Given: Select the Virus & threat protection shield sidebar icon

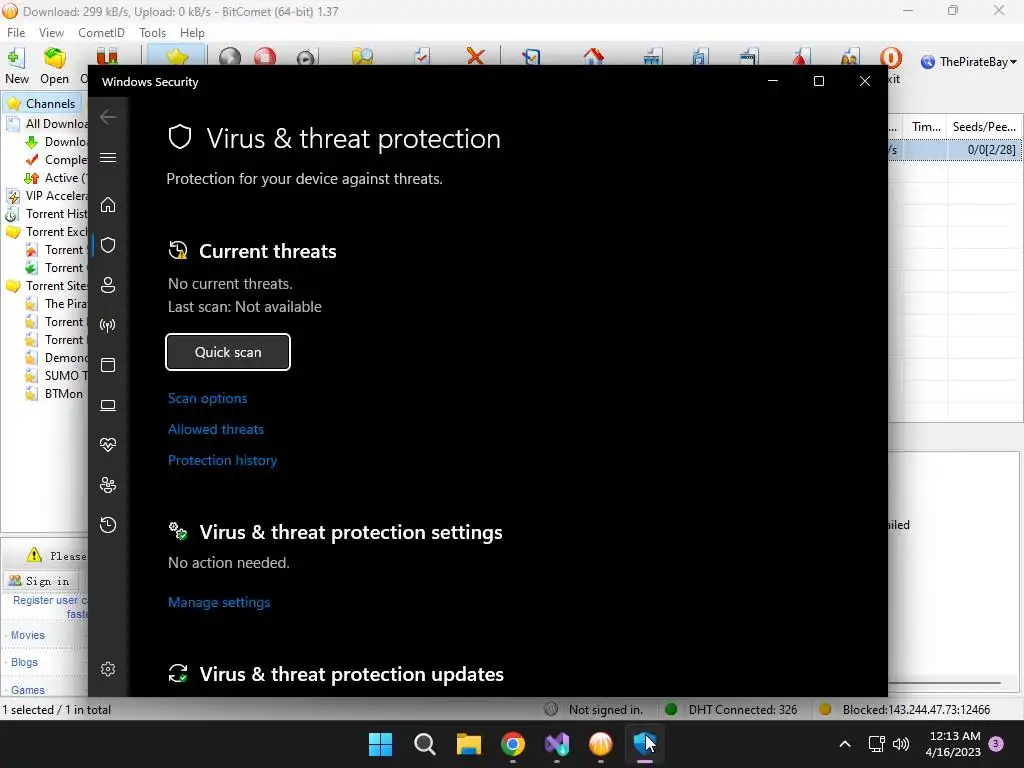Looking at the screenshot, I should click(108, 245).
